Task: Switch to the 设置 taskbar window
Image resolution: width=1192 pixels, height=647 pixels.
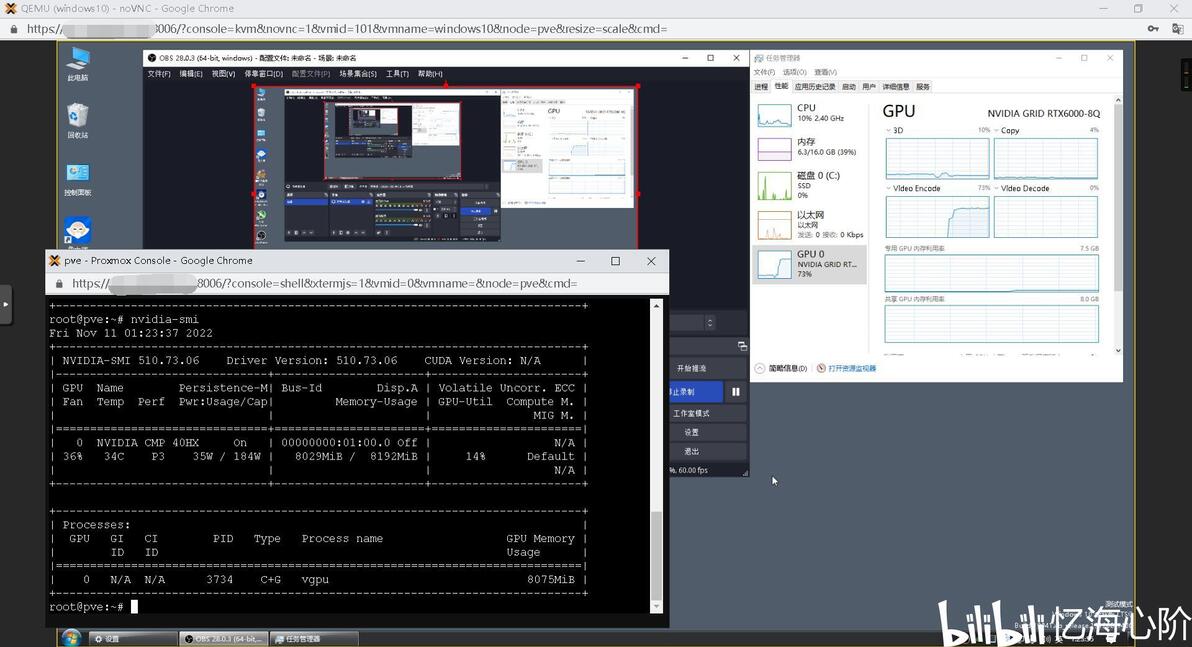Action: pos(132,639)
